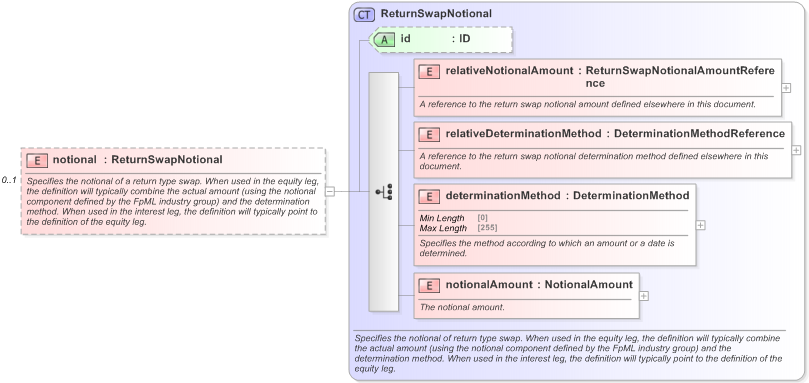Click the E icon of notionalAmount
The image size is (809, 383).
click(429, 285)
